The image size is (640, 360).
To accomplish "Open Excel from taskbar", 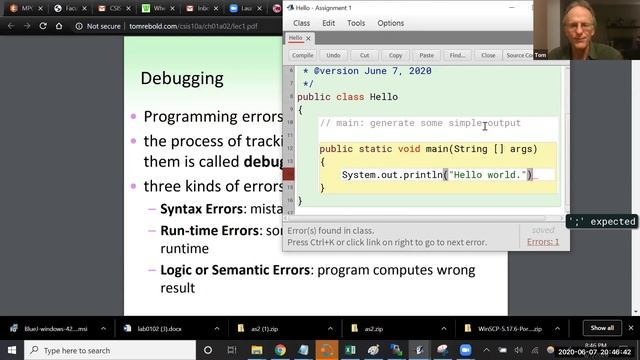I will coord(350,350).
